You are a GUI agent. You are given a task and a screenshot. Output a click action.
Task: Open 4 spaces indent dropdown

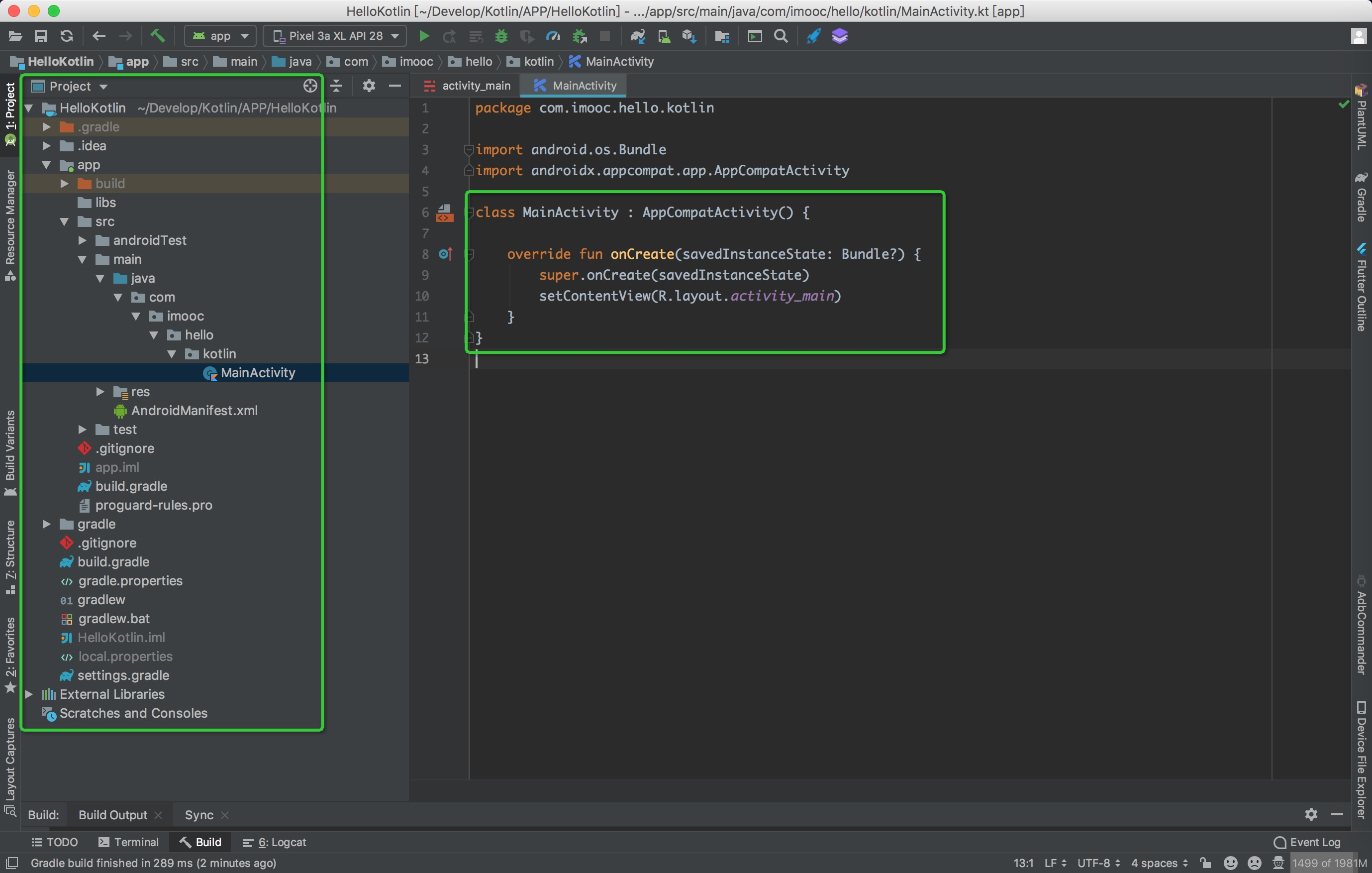tap(1160, 864)
